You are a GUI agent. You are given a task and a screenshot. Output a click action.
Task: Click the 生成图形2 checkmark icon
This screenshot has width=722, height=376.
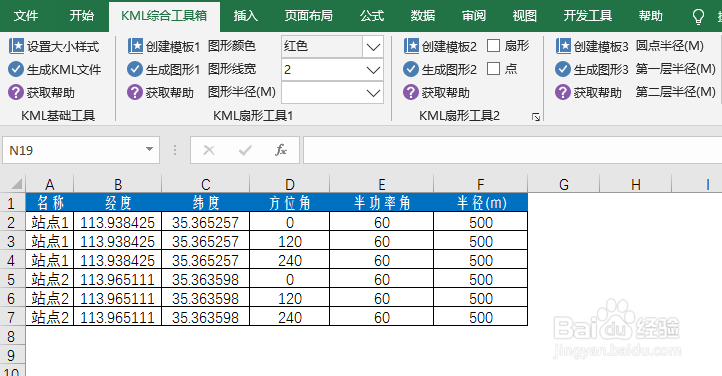411,69
